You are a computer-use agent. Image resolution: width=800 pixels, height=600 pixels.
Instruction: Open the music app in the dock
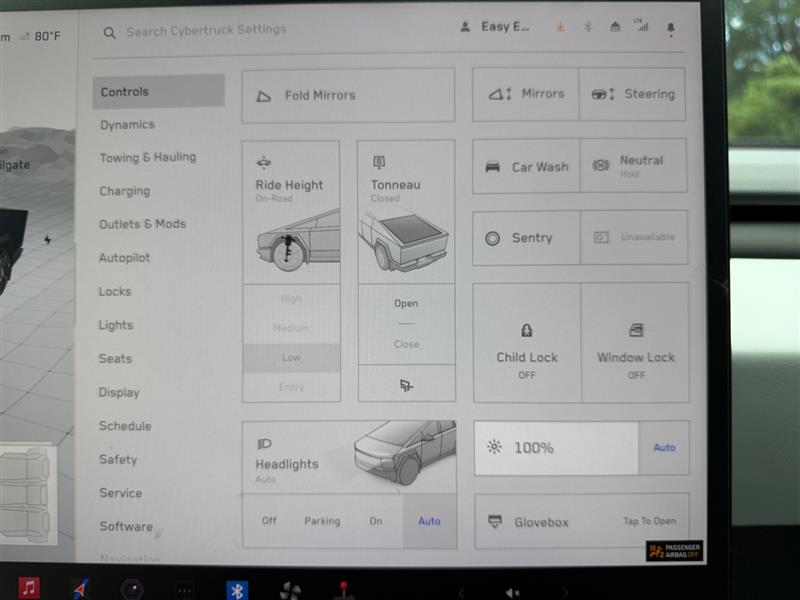click(29, 588)
